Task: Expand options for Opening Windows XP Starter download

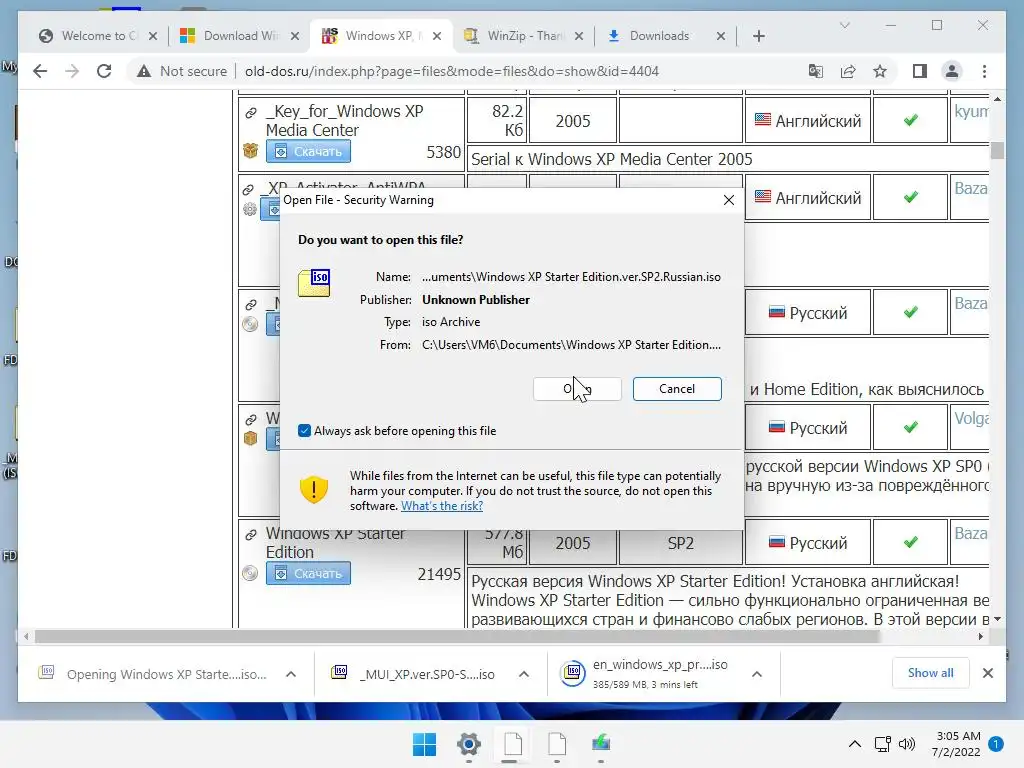Action: point(291,674)
